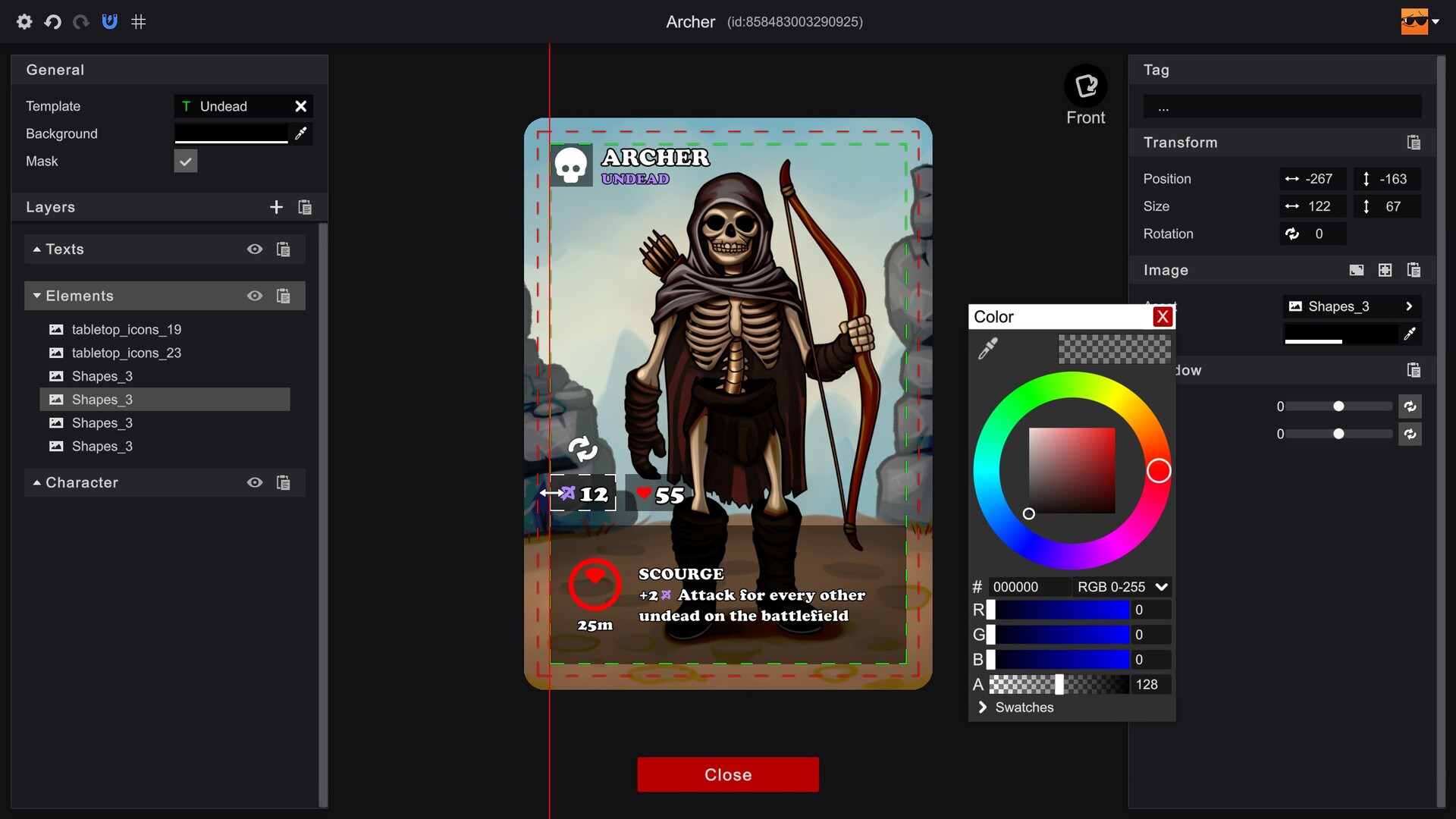This screenshot has width=1456, height=819.
Task: Switch to the Front card view
Action: pos(1086,86)
